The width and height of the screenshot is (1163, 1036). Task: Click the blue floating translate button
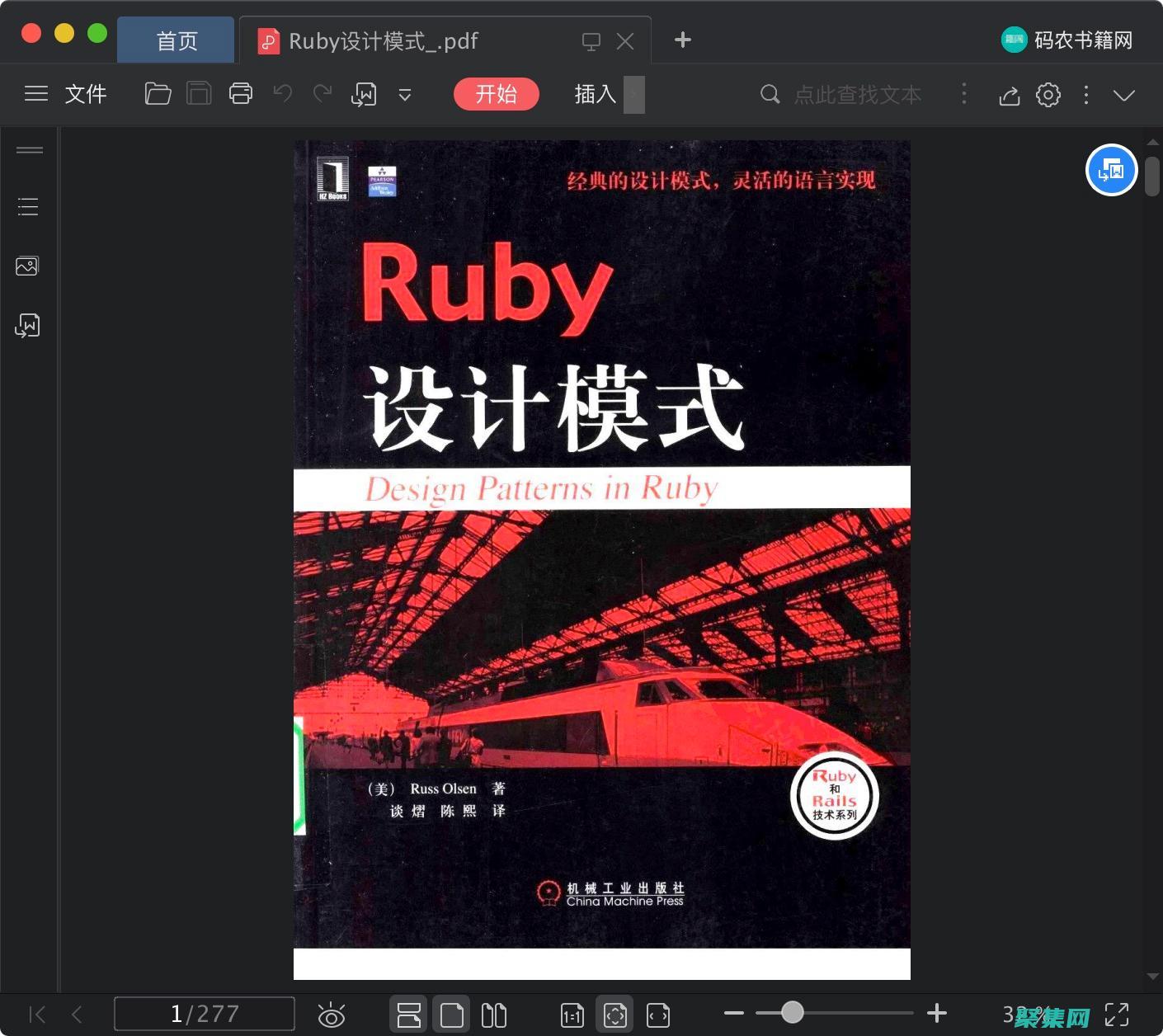[1111, 170]
